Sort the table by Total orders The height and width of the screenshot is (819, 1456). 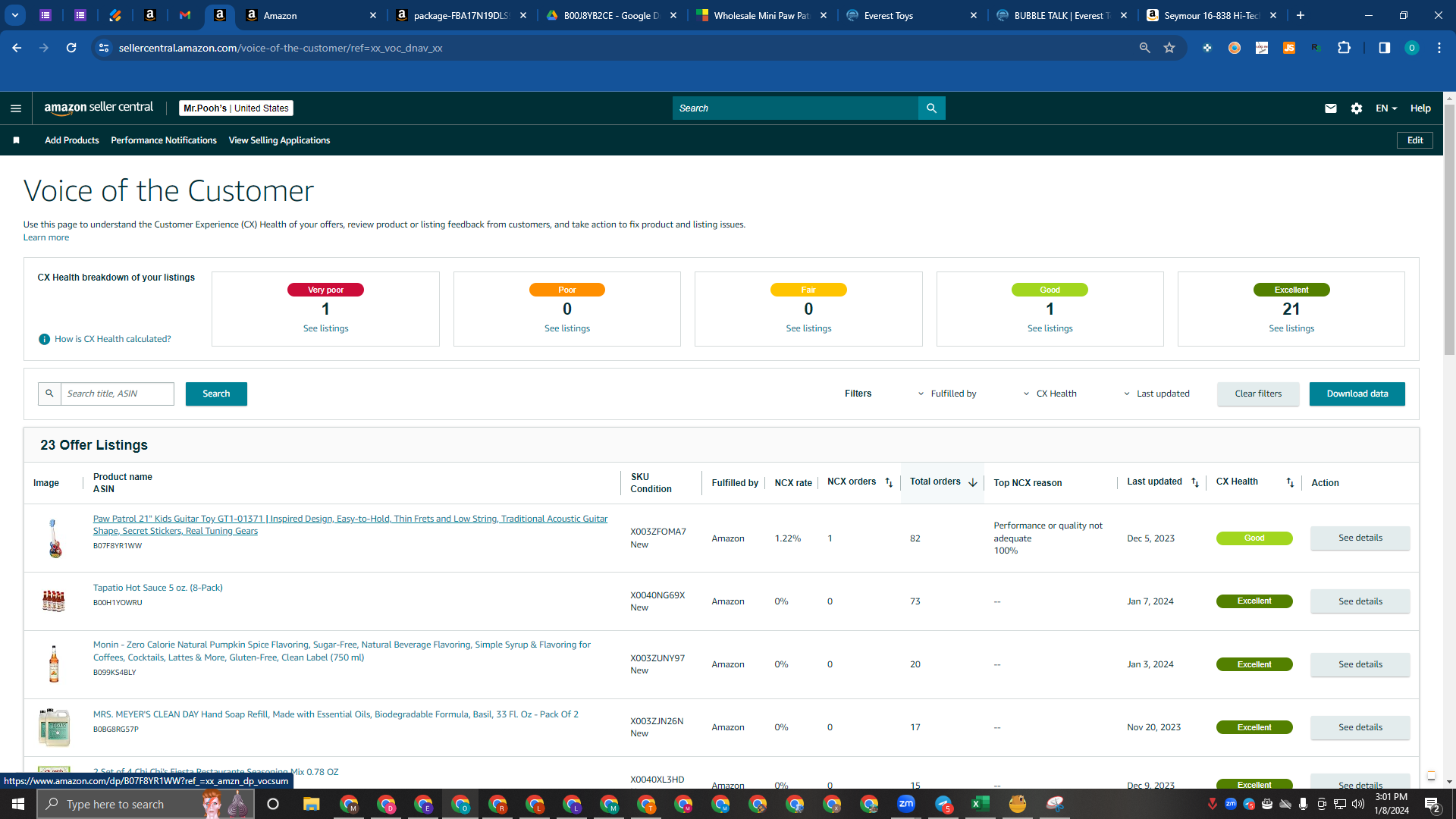pos(973,483)
